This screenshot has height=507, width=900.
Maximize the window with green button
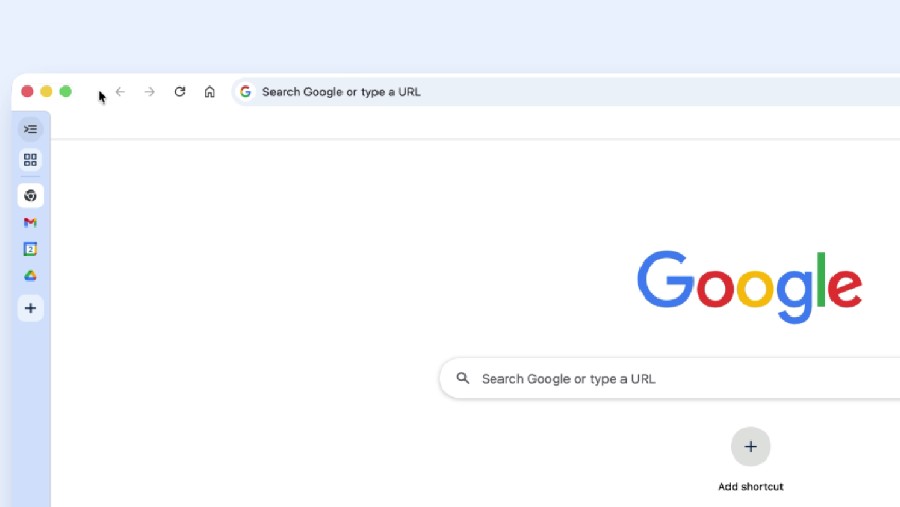66,92
